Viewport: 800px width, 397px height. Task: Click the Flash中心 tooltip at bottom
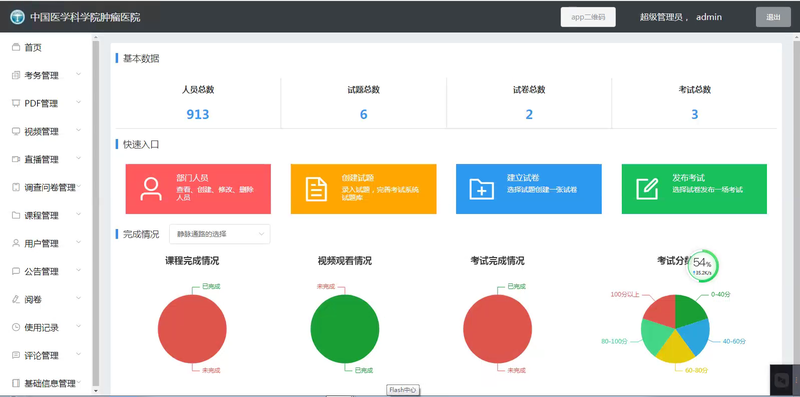(x=403, y=390)
